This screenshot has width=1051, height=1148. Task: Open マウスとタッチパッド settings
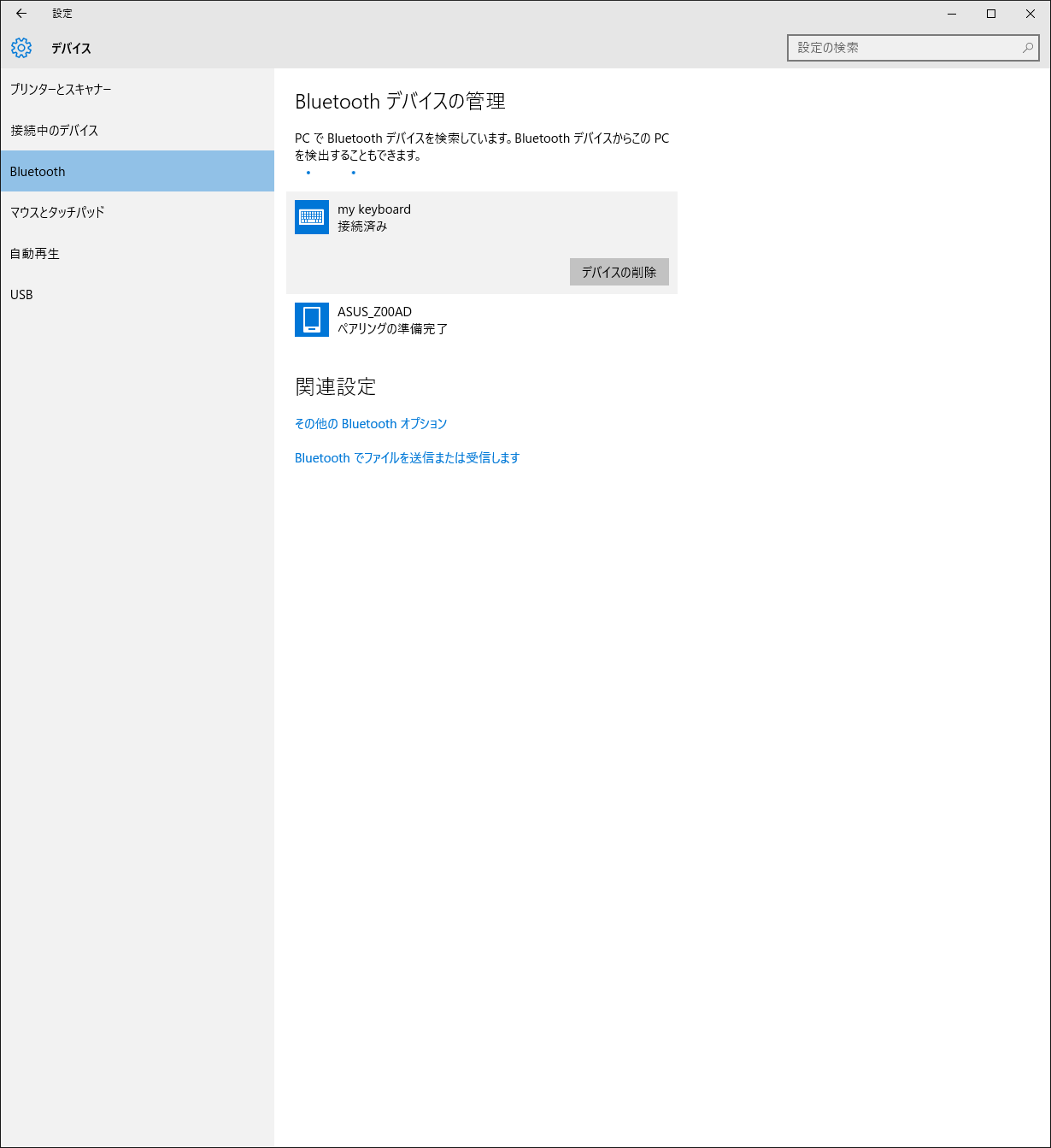click(57, 212)
